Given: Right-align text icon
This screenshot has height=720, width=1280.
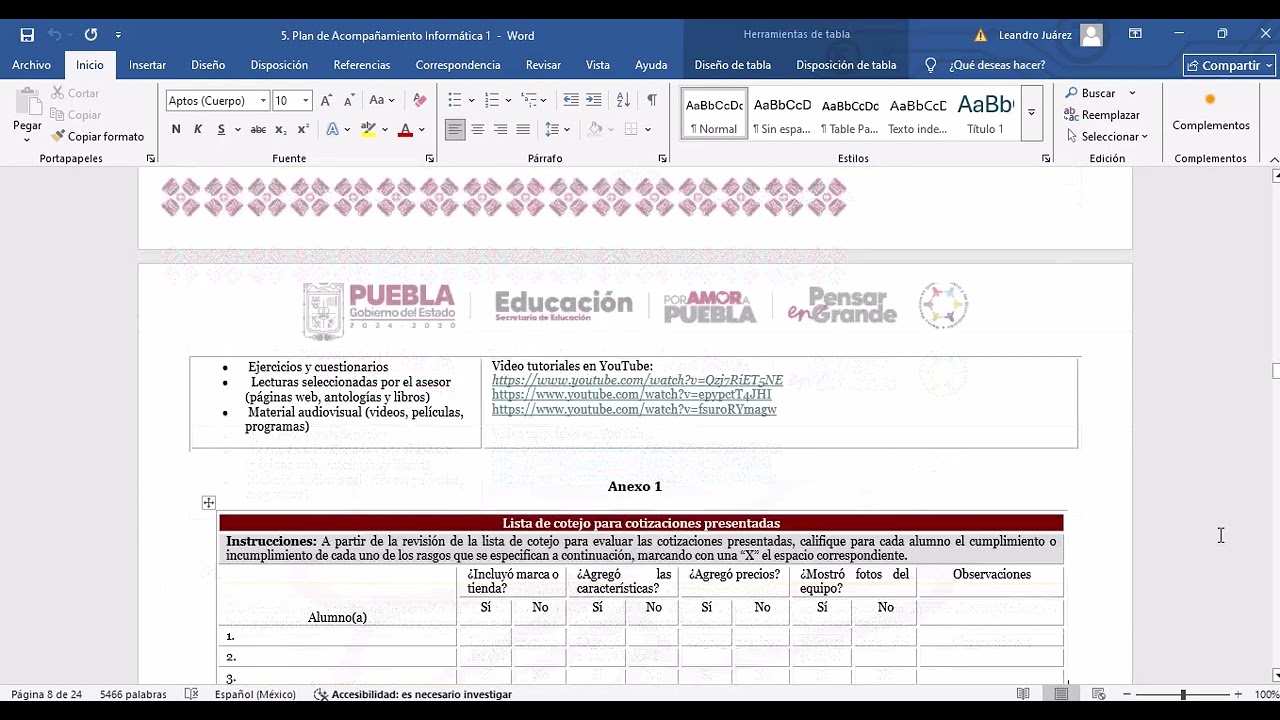Looking at the screenshot, I should click(x=500, y=129).
